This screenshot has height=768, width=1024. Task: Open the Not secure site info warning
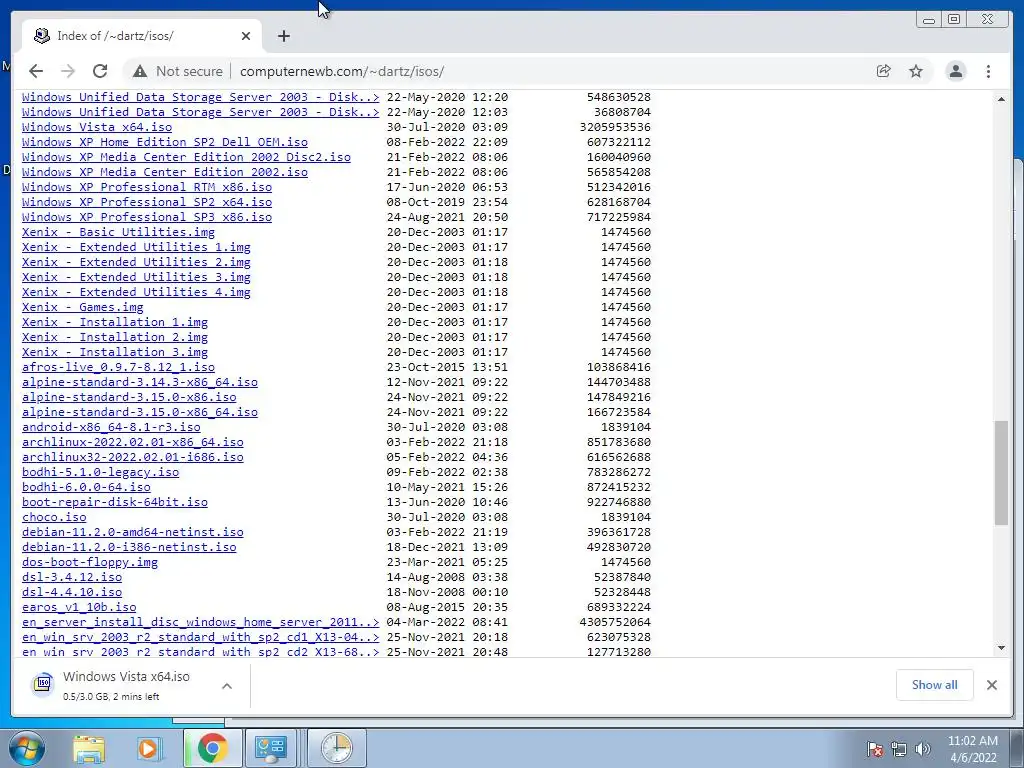coord(177,71)
